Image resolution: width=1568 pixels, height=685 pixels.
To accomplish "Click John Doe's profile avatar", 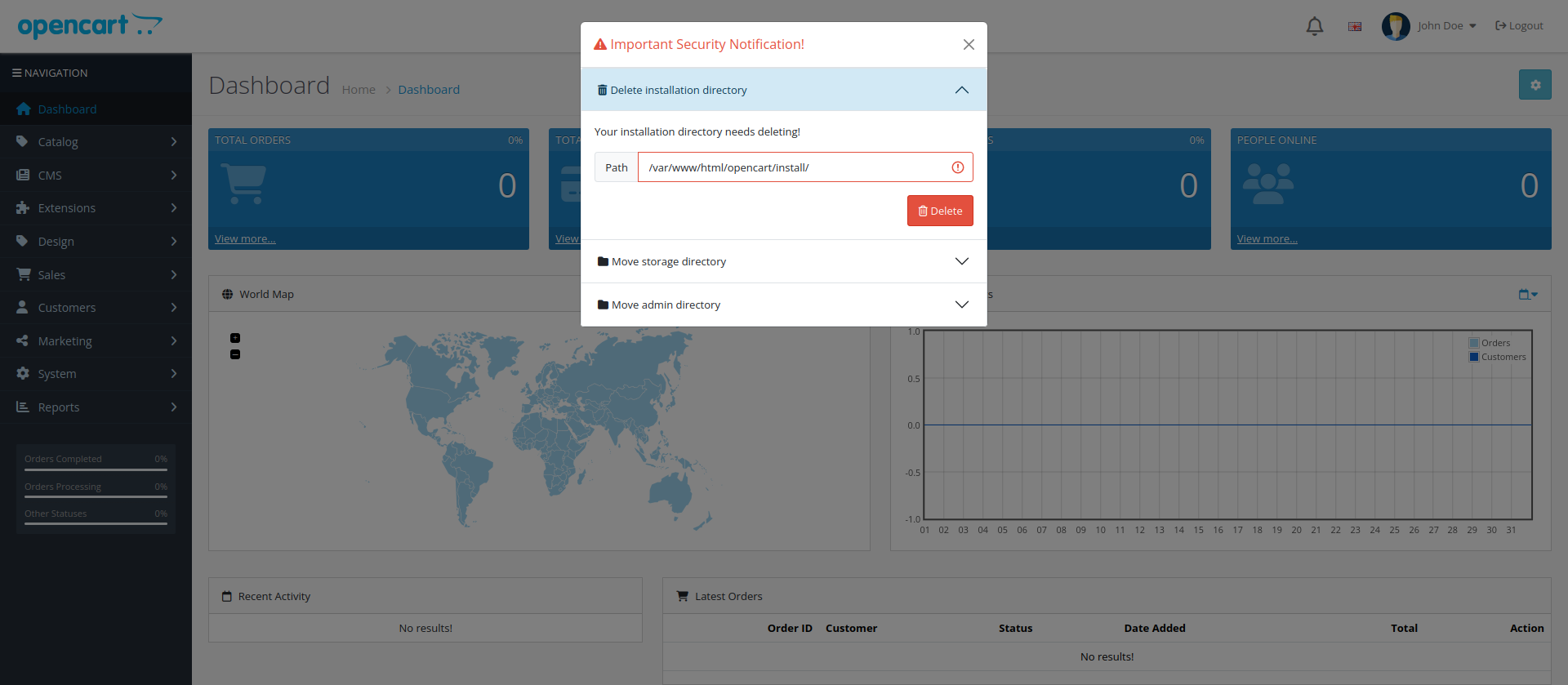I will point(1396,26).
